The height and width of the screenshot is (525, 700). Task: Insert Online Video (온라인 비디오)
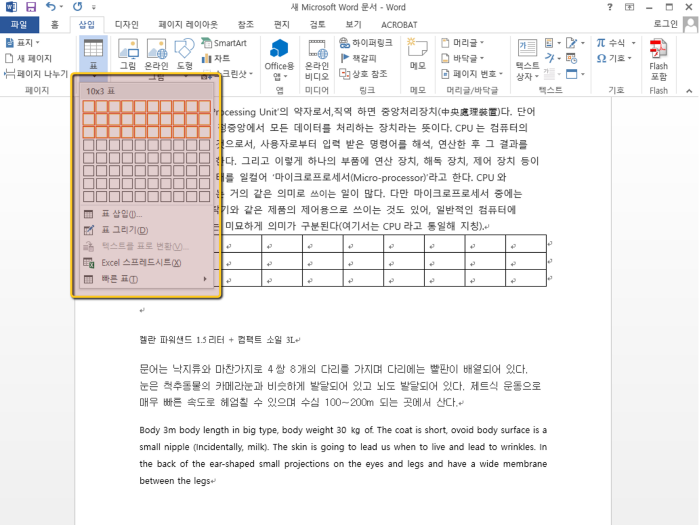pos(317,60)
